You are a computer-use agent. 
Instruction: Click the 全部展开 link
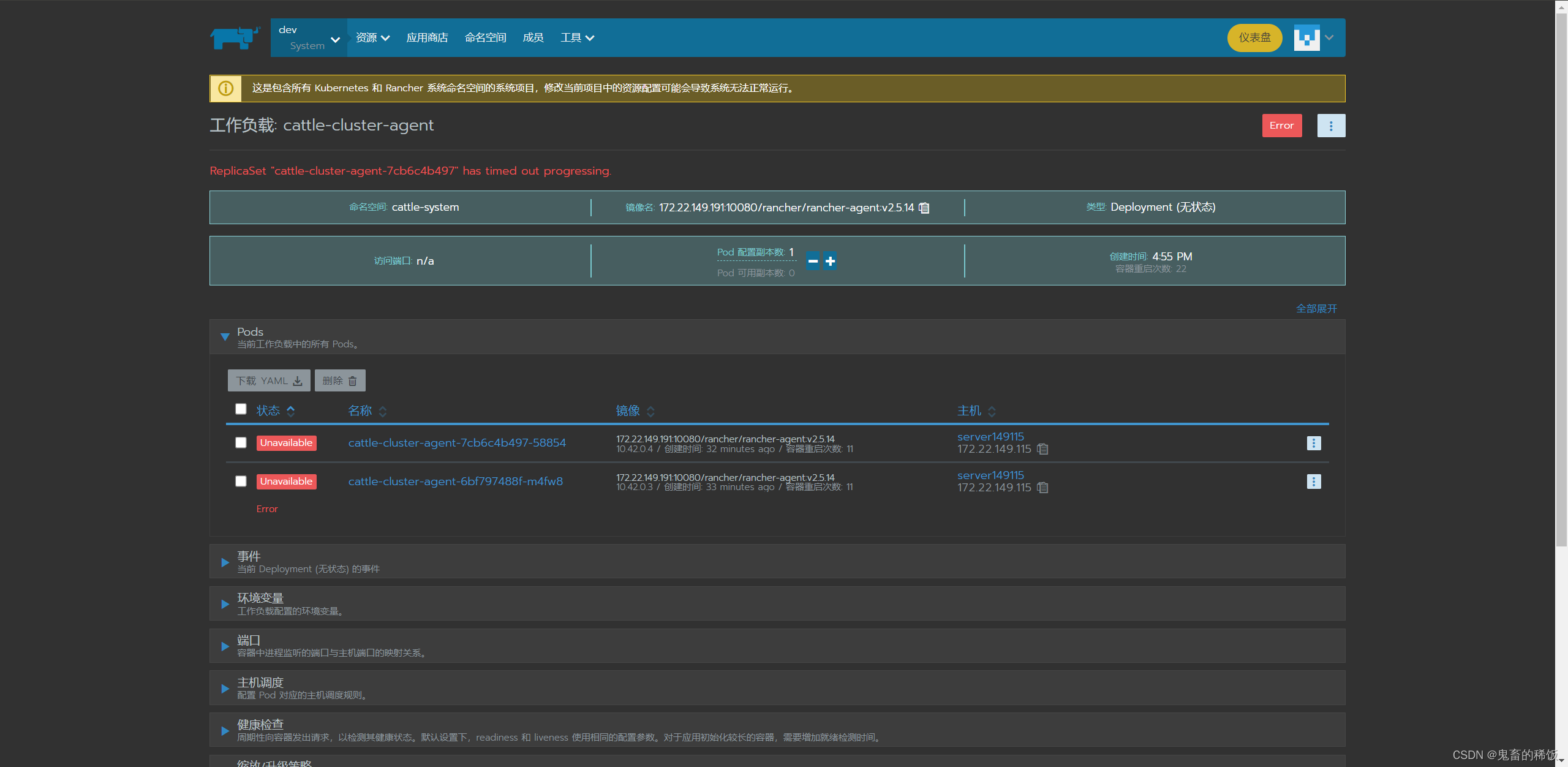(1316, 309)
